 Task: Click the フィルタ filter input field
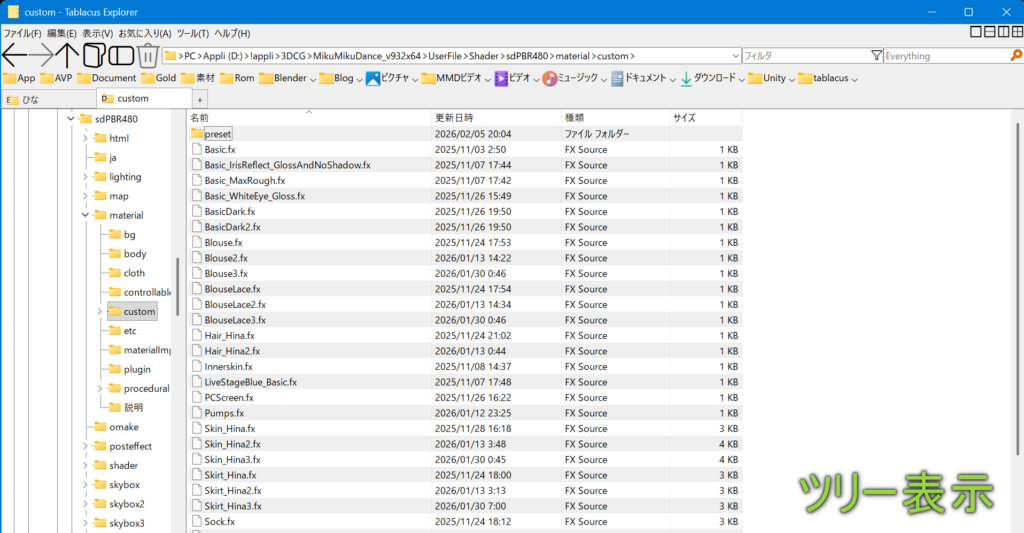[x=805, y=56]
